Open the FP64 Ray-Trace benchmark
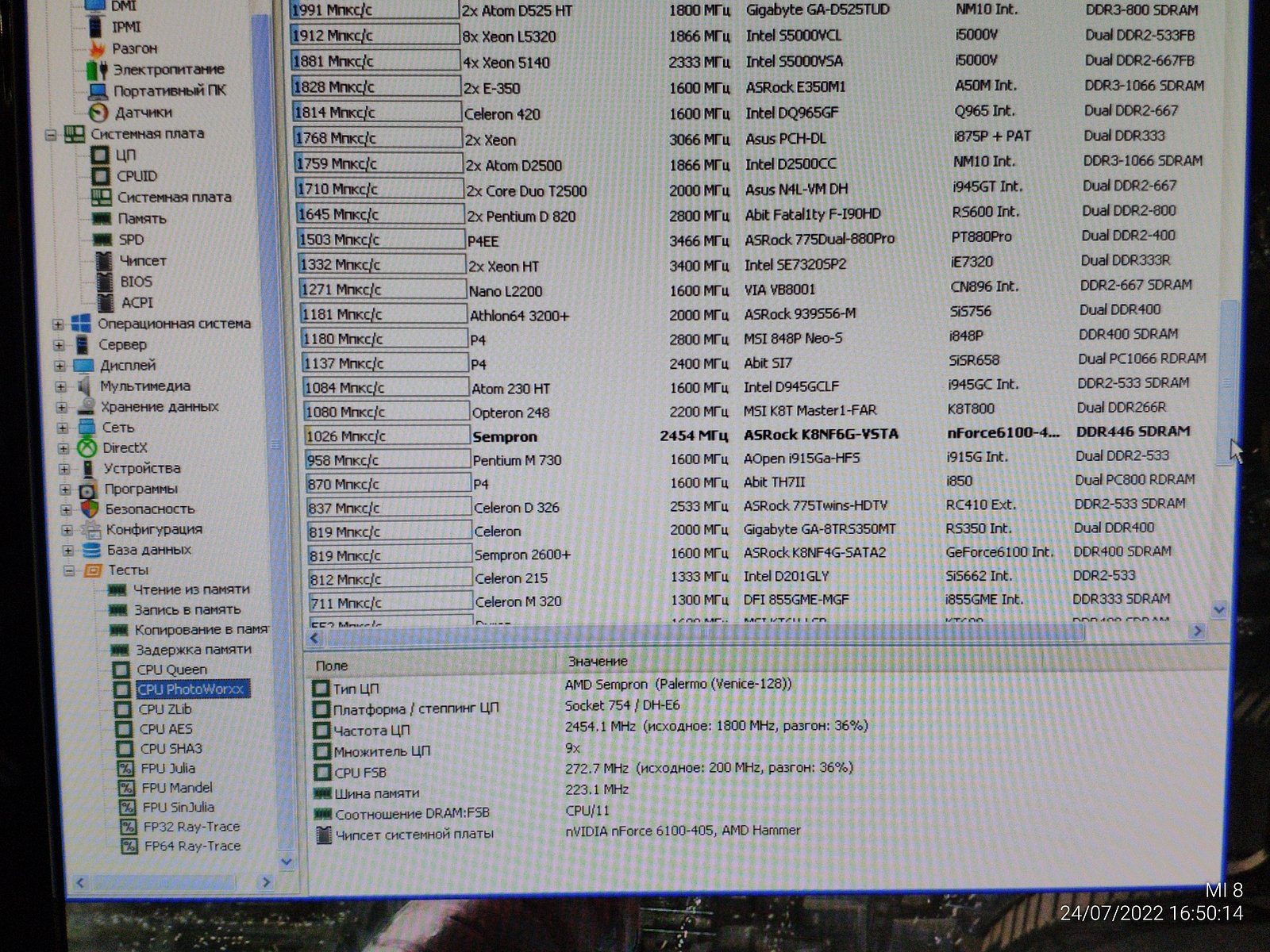This screenshot has width=1270, height=952. [x=193, y=846]
